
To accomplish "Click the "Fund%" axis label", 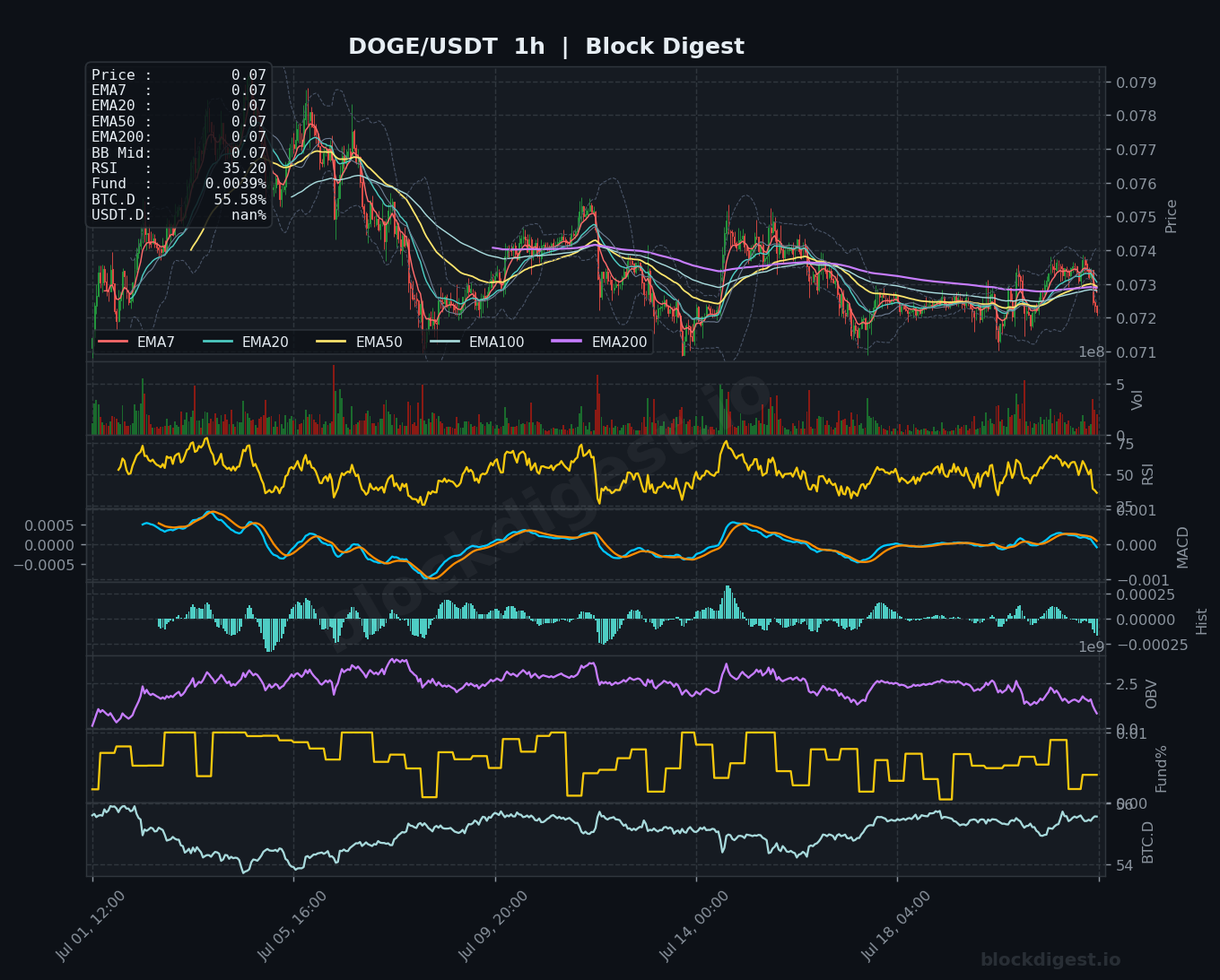I will pos(1162,768).
